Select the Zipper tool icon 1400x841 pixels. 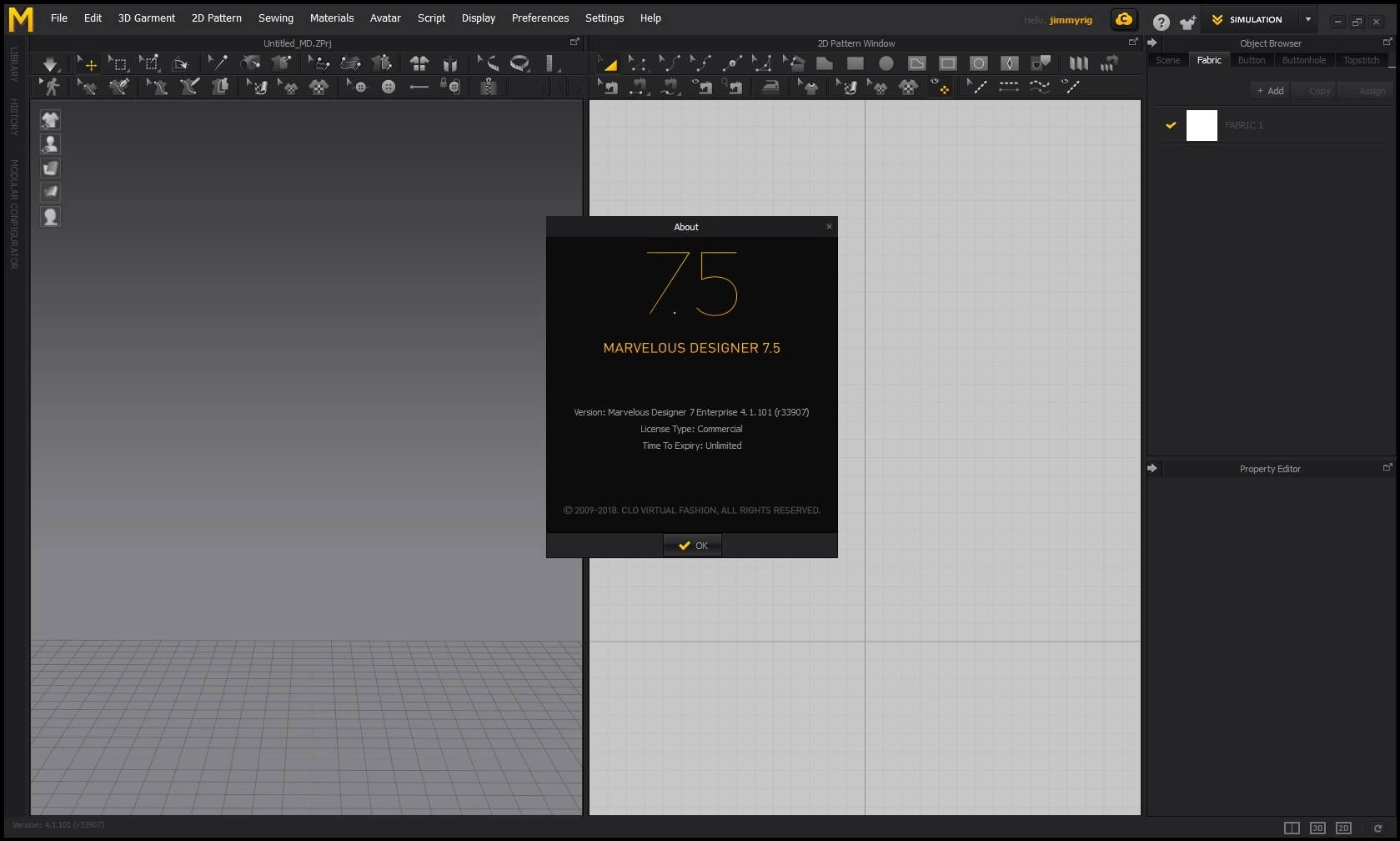click(489, 86)
